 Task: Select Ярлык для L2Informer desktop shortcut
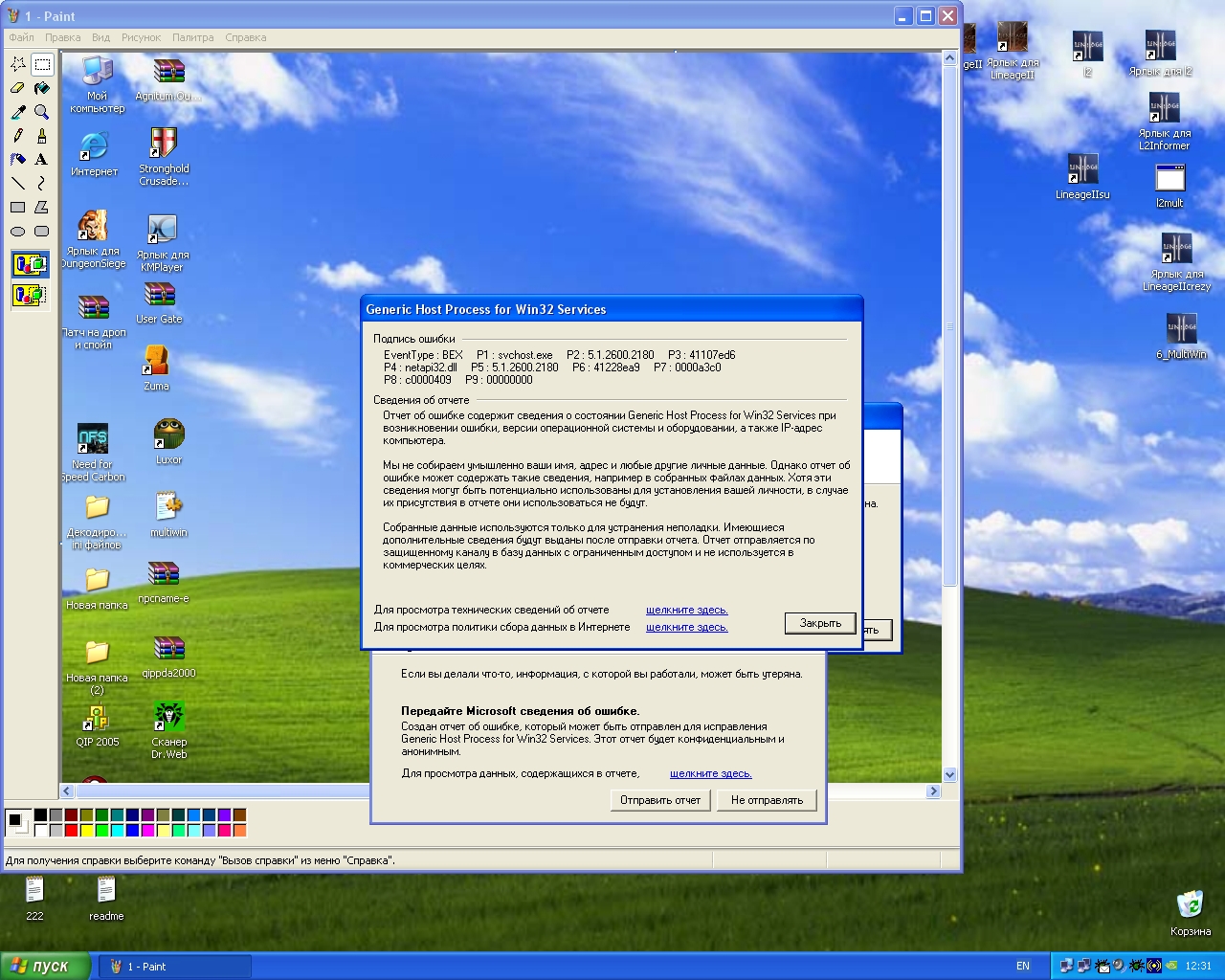pyautogui.click(x=1165, y=121)
